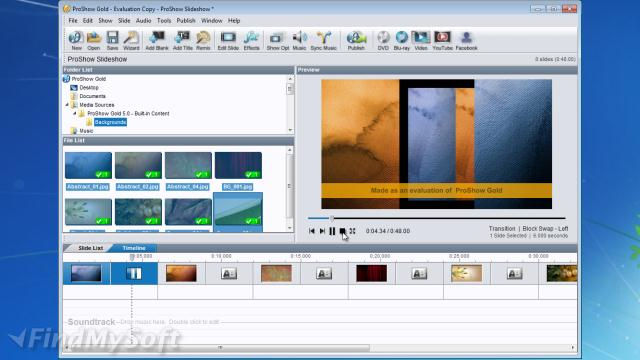This screenshot has height=360, width=640.
Task: Click the preview playback progress slider
Action: [436, 218]
